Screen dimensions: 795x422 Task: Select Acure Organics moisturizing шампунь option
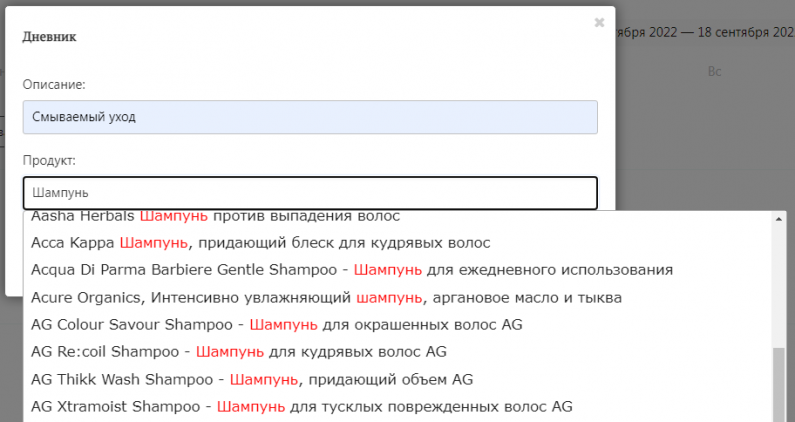point(326,297)
